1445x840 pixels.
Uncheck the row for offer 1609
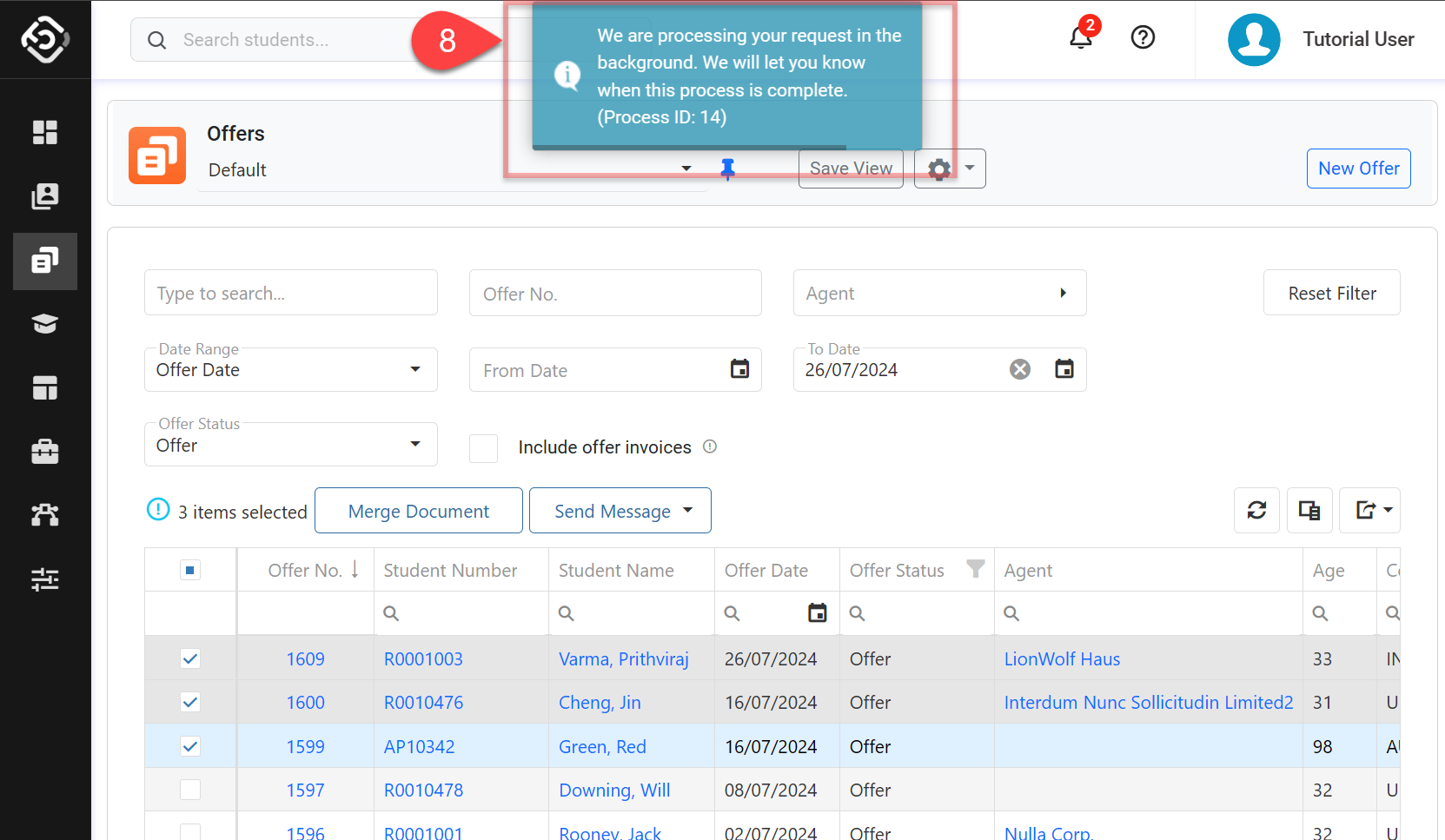(190, 659)
